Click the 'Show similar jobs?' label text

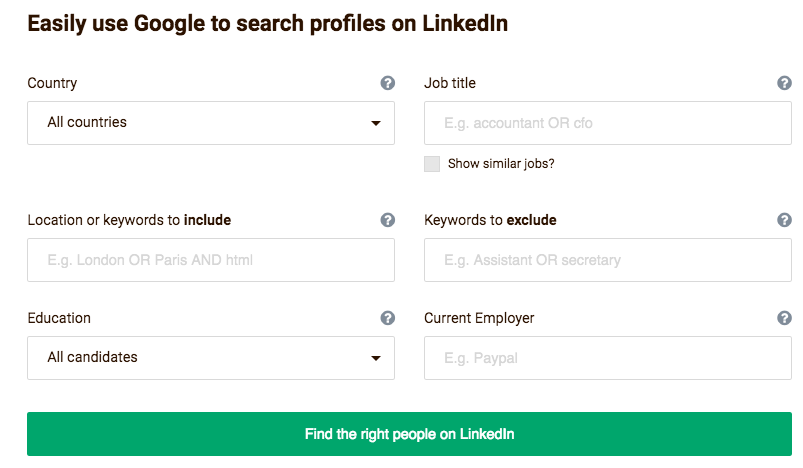click(x=501, y=164)
